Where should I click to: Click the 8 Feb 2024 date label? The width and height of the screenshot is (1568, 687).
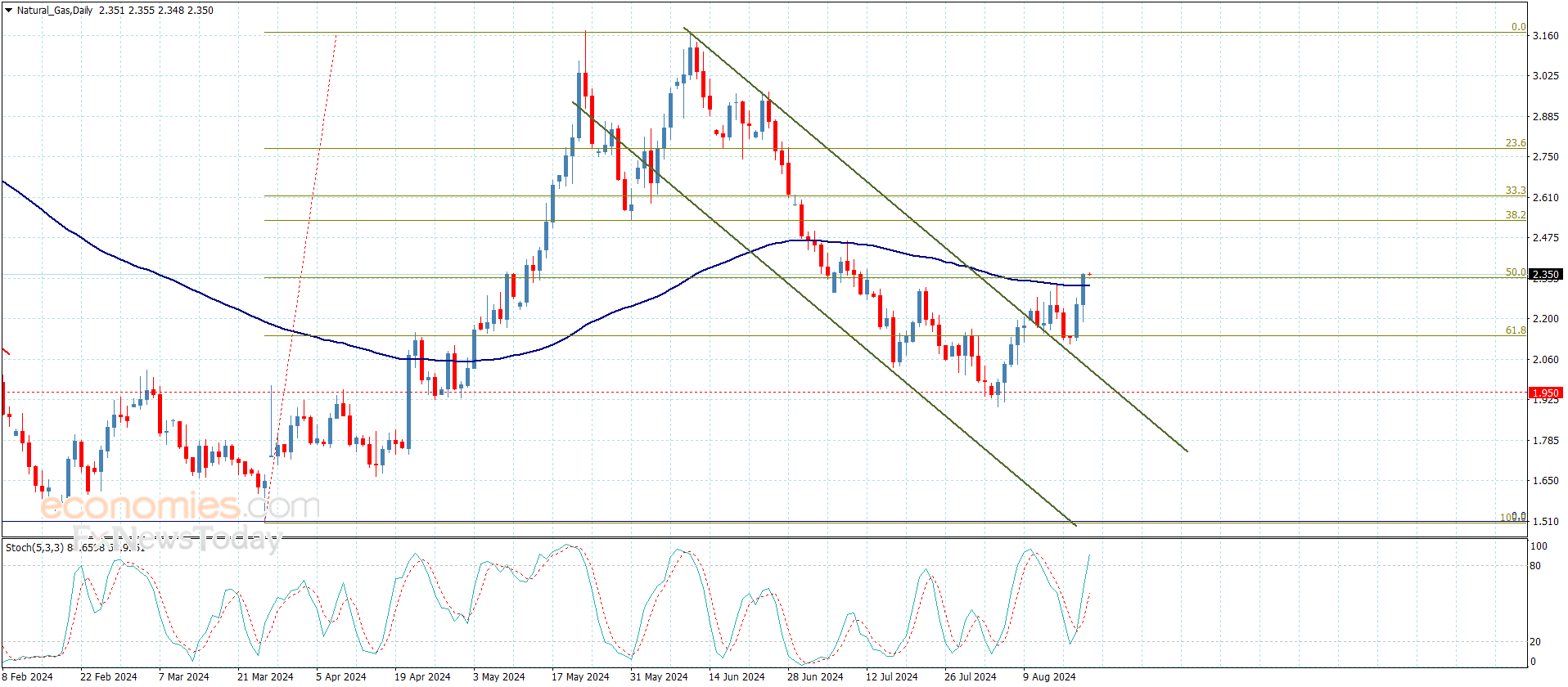[x=28, y=676]
